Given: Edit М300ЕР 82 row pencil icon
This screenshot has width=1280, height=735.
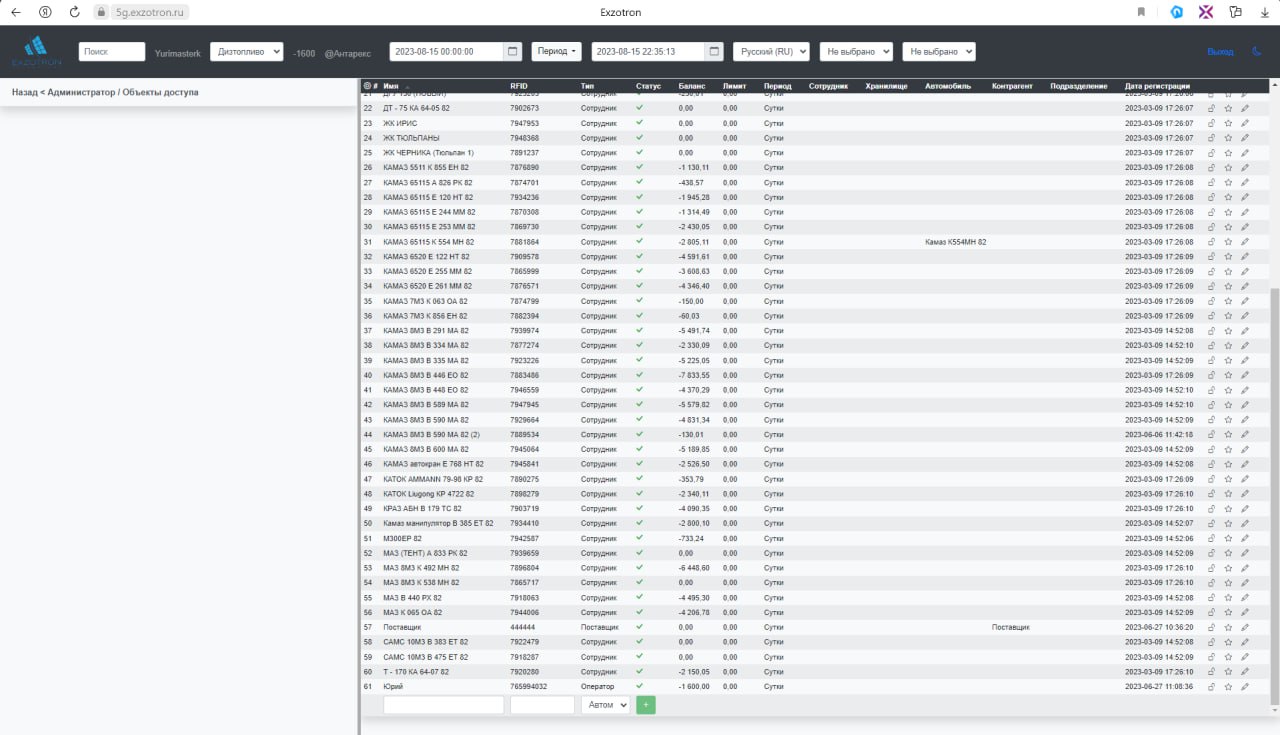Looking at the screenshot, I should click(x=1245, y=538).
